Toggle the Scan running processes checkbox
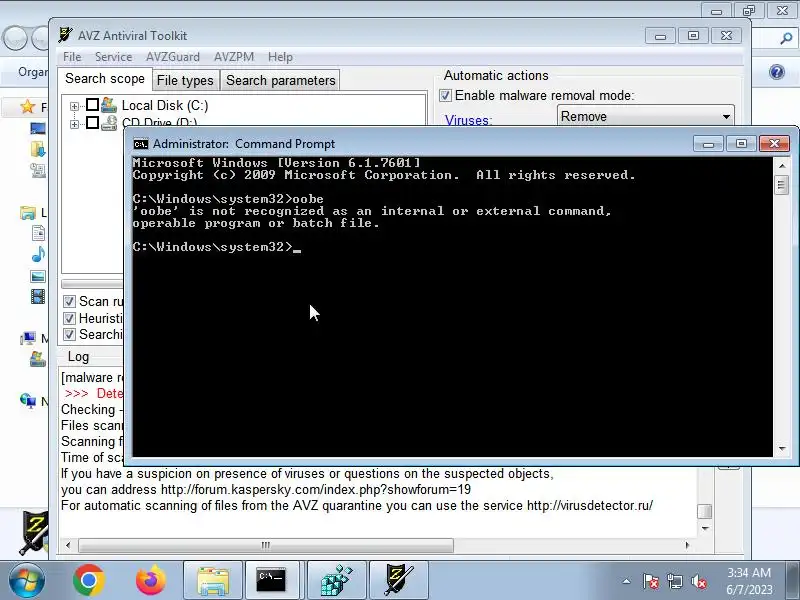Image resolution: width=800 pixels, height=600 pixels. point(69,302)
